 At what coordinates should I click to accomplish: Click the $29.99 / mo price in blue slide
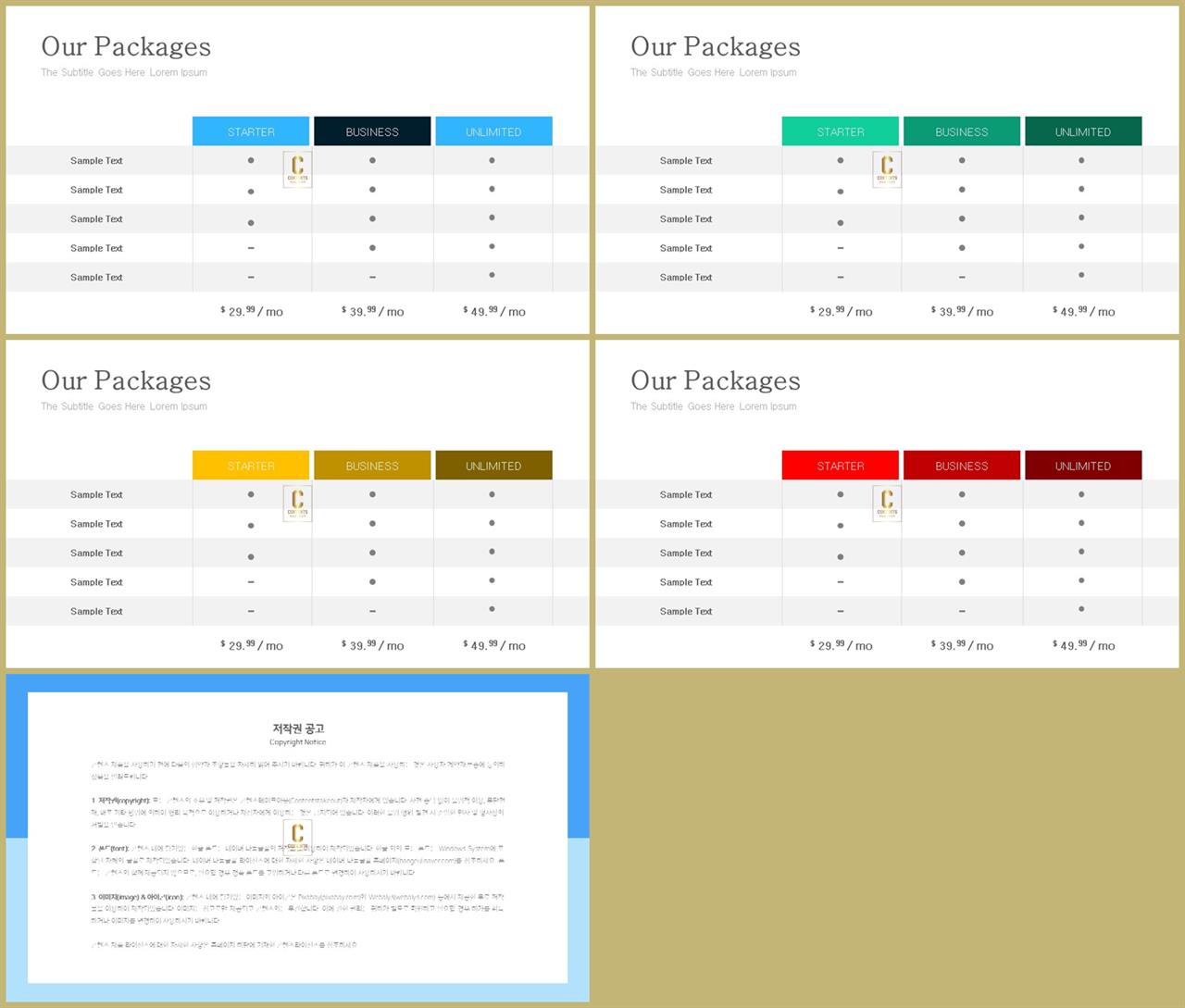tap(252, 311)
